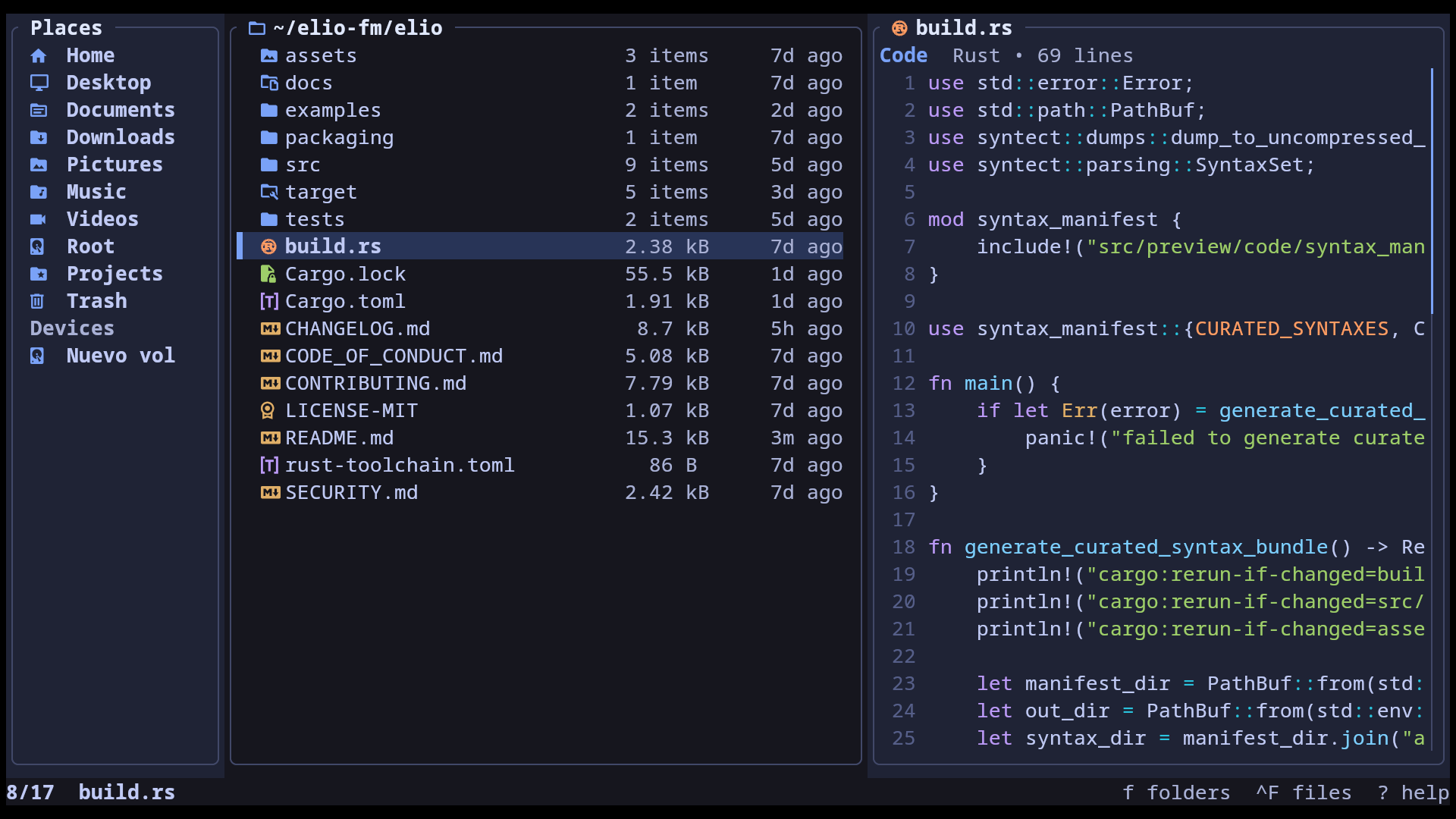Click the Videos camera icon
1456x819 pixels.
(39, 220)
